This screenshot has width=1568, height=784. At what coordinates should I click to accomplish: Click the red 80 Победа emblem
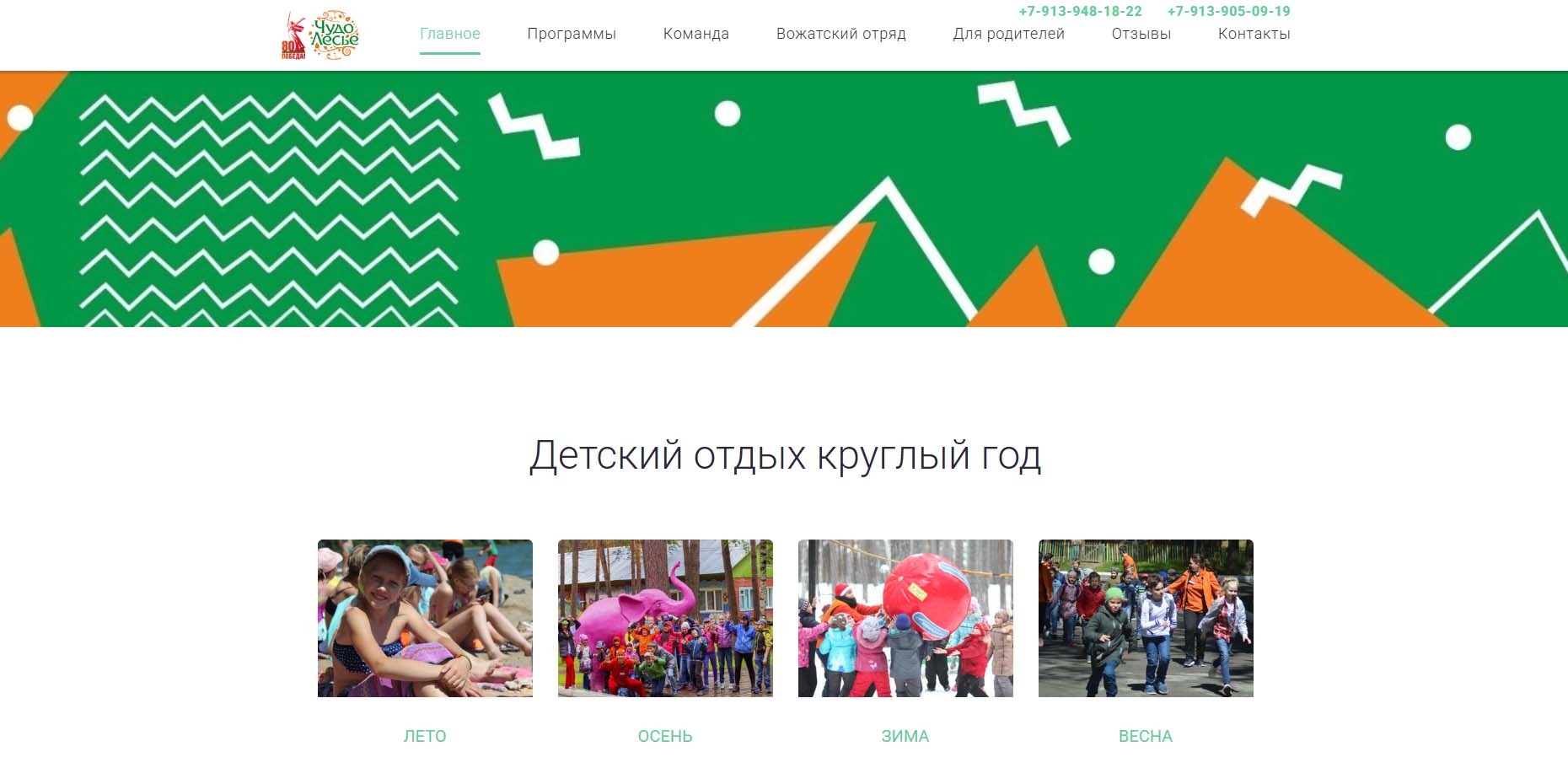(x=293, y=36)
